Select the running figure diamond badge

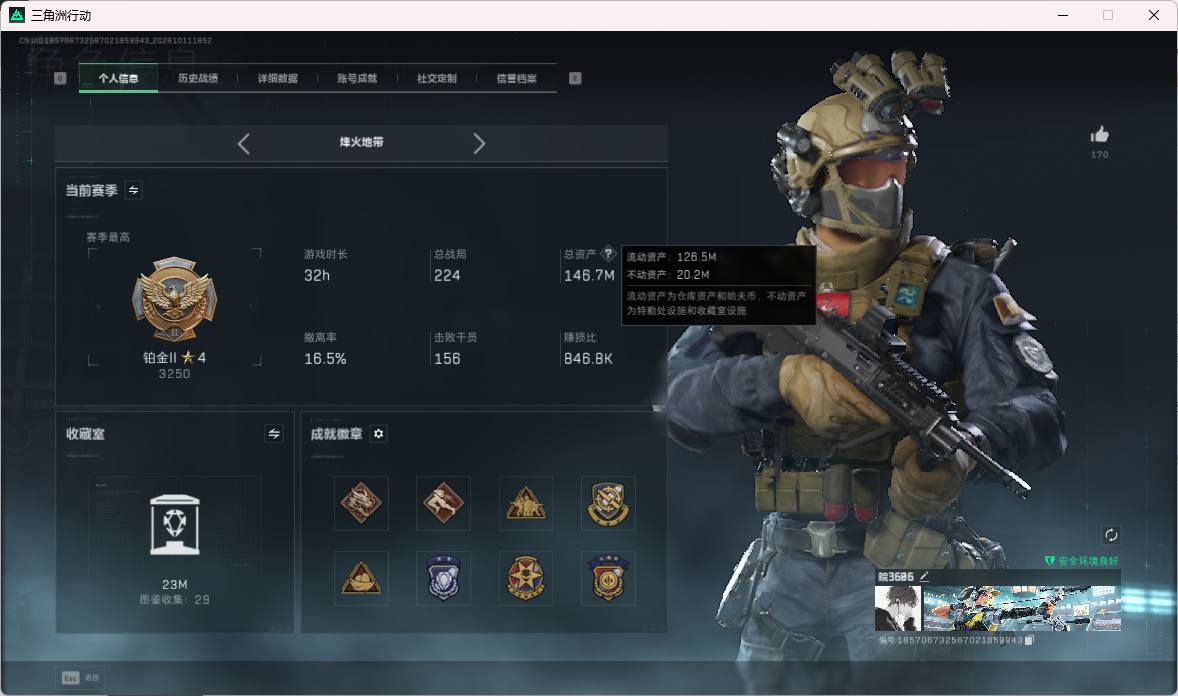[443, 503]
